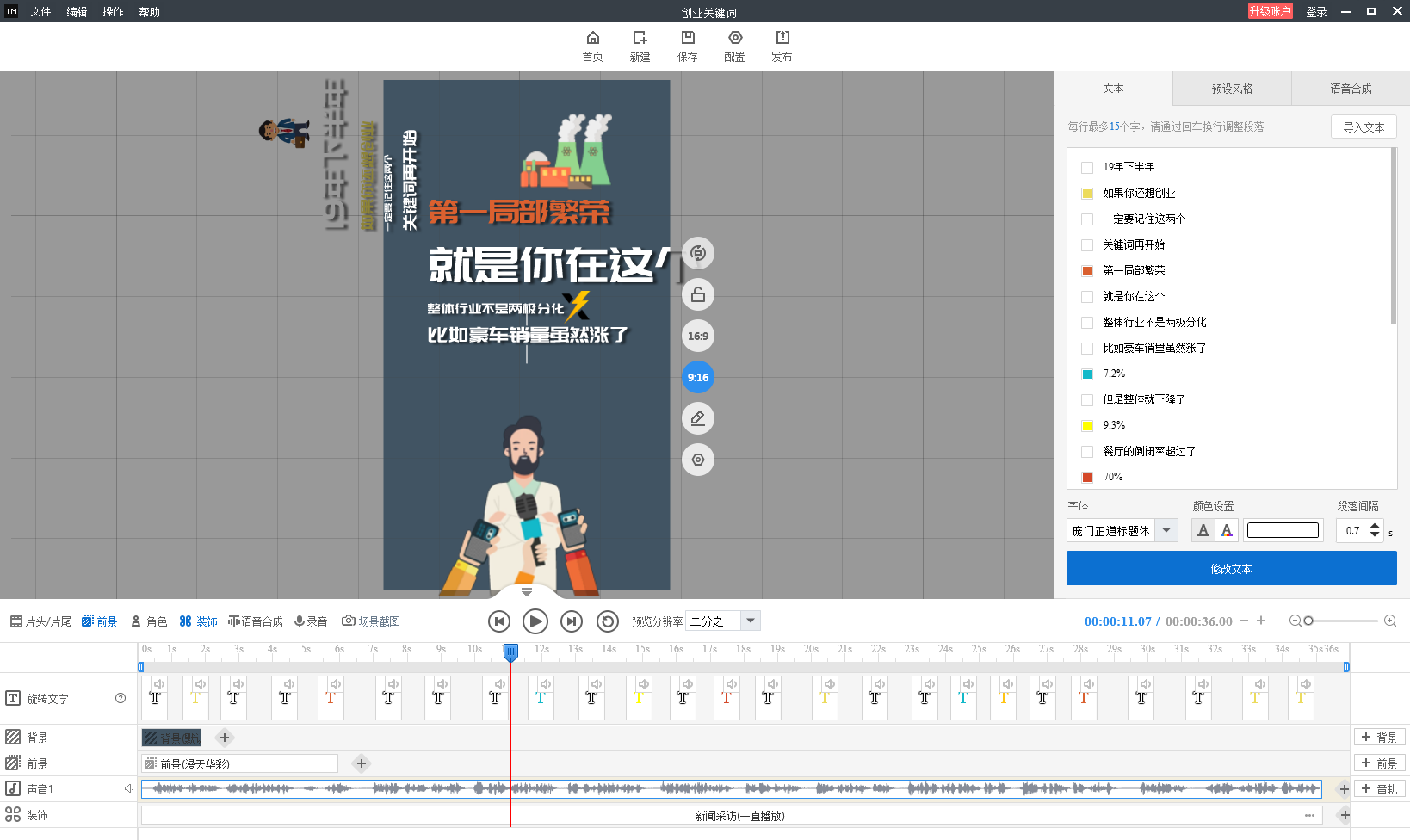
Task: Open the 帮助 menu
Action: (149, 12)
